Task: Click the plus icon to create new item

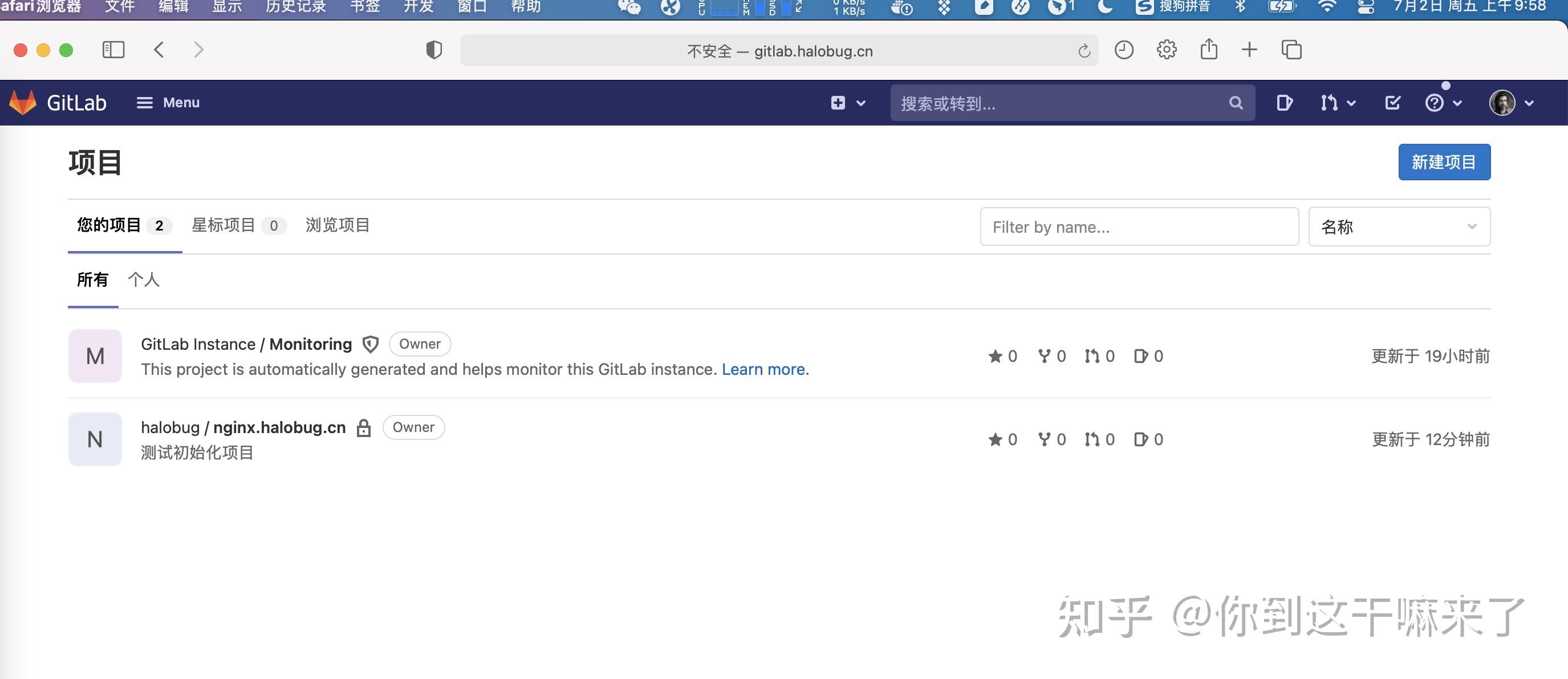Action: (x=839, y=102)
